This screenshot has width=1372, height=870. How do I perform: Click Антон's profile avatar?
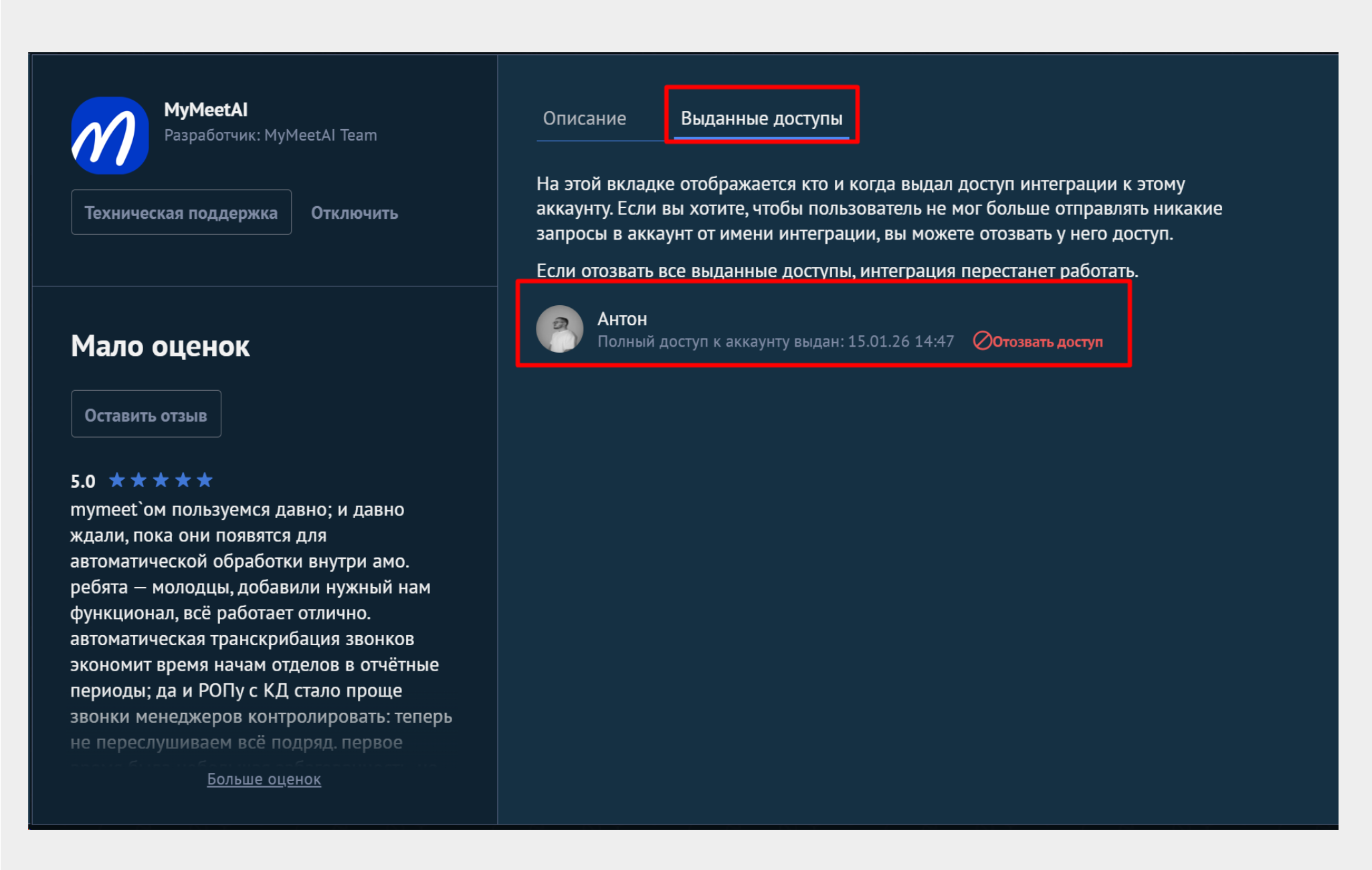(559, 329)
